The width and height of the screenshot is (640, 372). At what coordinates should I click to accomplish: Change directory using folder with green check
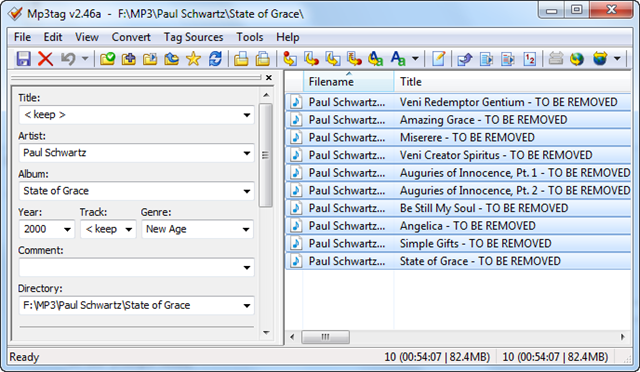click(107, 59)
